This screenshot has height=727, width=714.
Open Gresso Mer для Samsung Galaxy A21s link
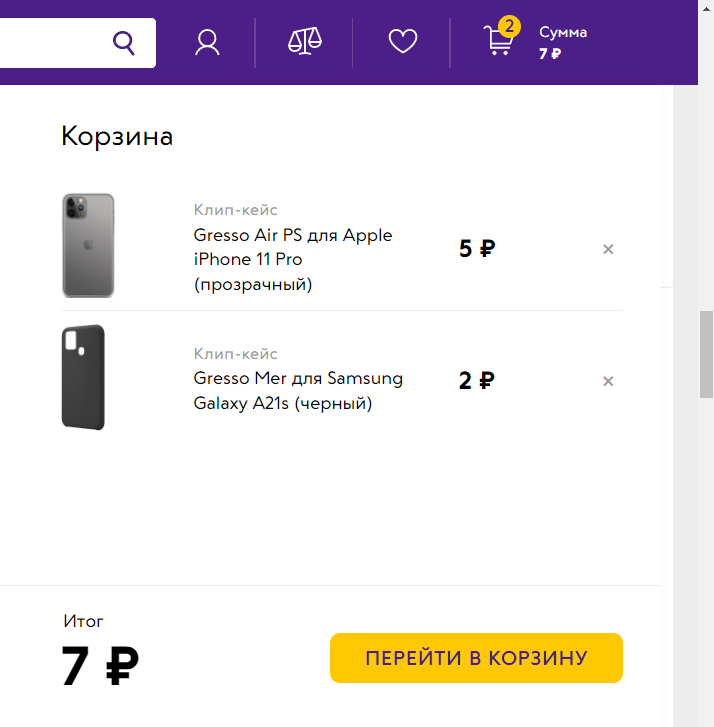tap(298, 391)
